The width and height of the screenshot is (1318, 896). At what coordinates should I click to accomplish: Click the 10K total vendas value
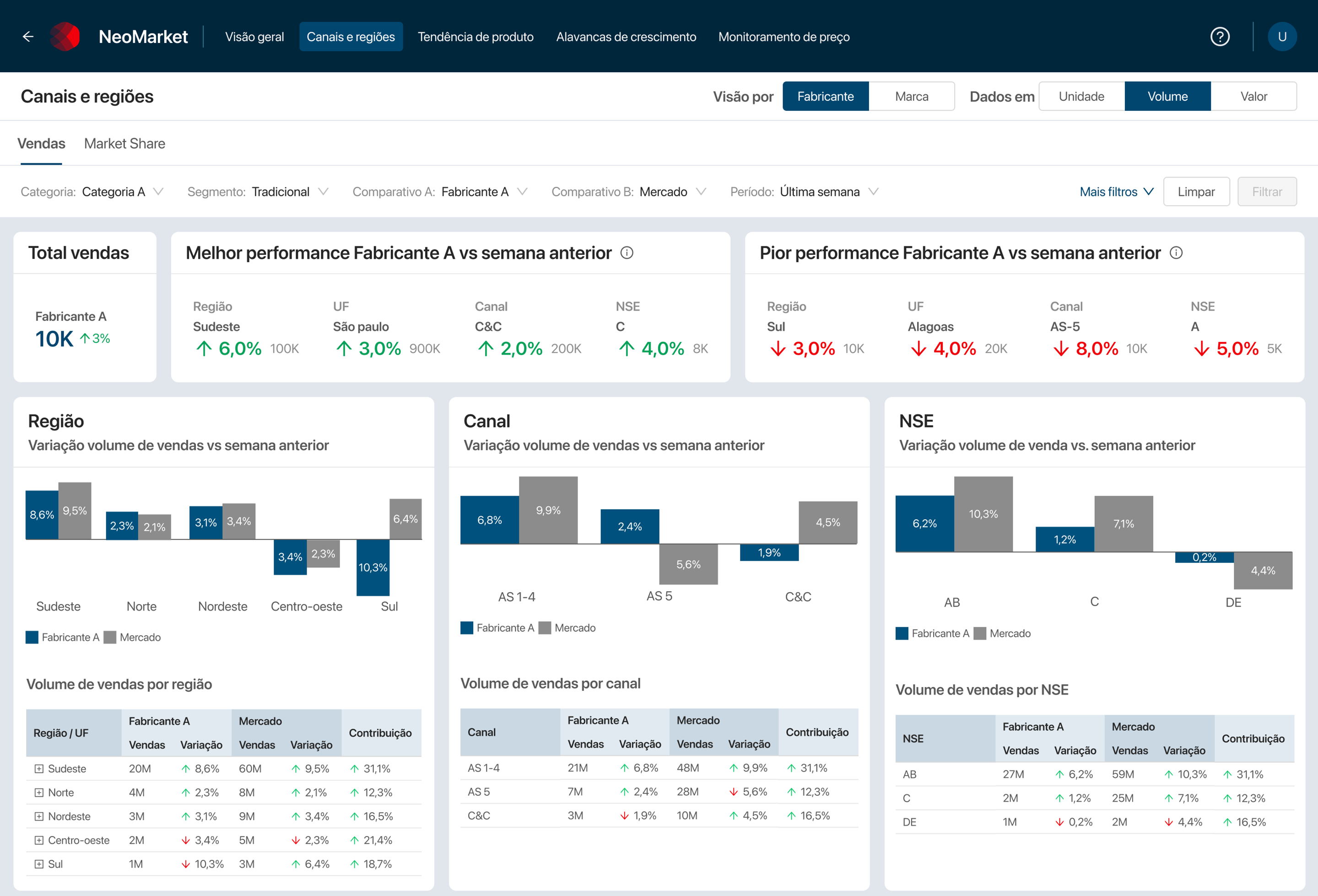click(x=54, y=339)
